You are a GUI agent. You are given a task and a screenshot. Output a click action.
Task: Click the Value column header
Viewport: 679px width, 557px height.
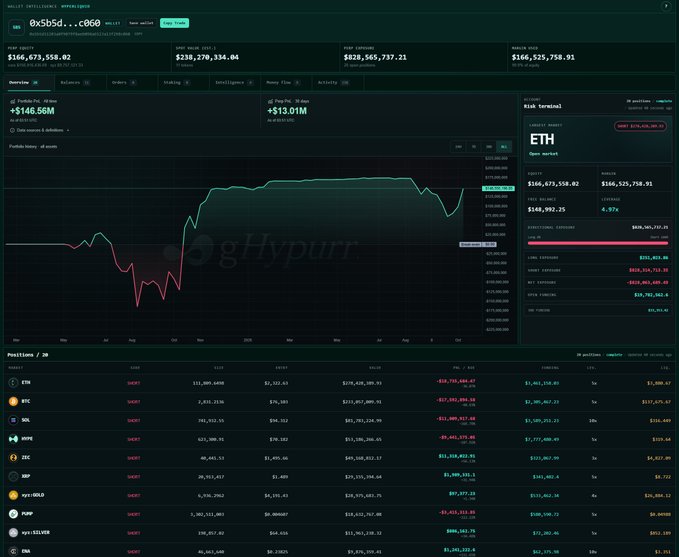(x=375, y=368)
